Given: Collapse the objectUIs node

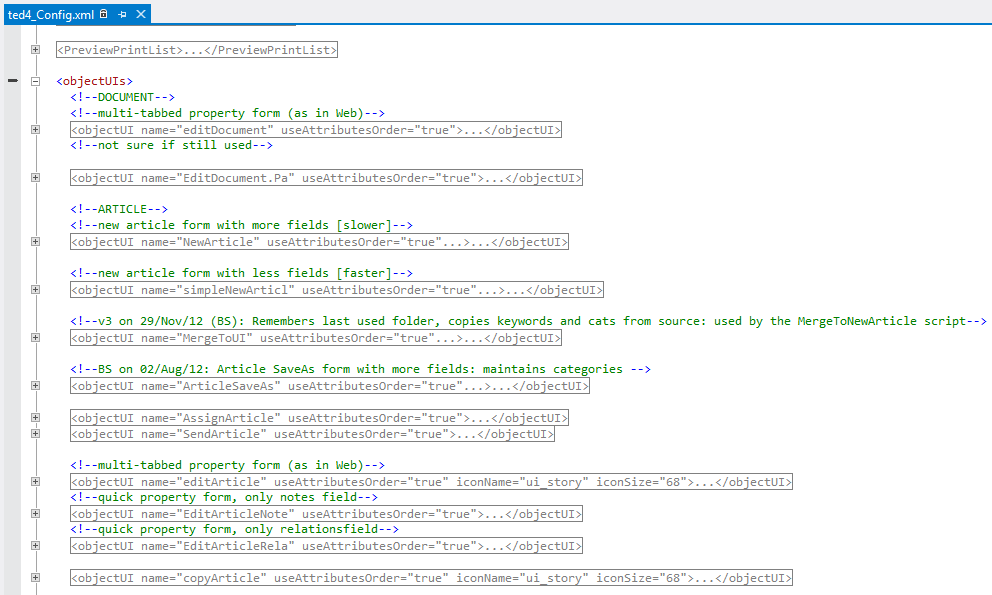Looking at the screenshot, I should 35,81.
